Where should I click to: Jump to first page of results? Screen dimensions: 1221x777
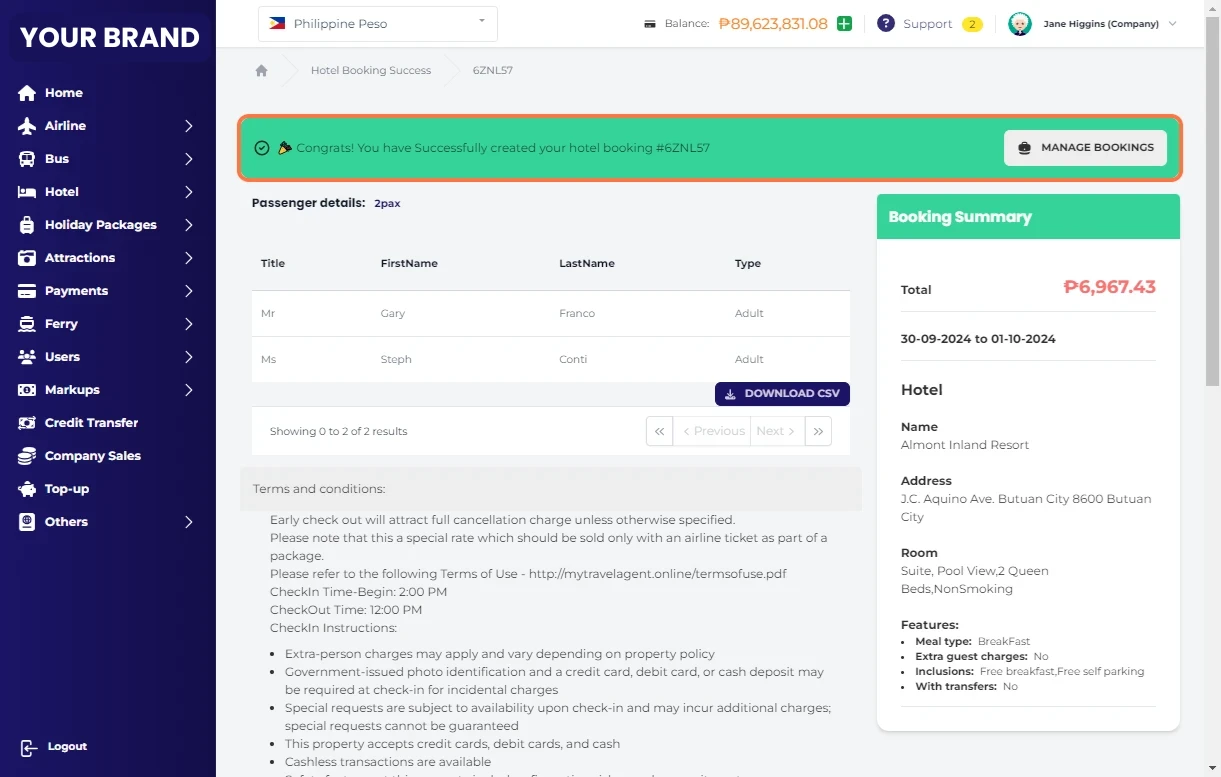click(659, 431)
